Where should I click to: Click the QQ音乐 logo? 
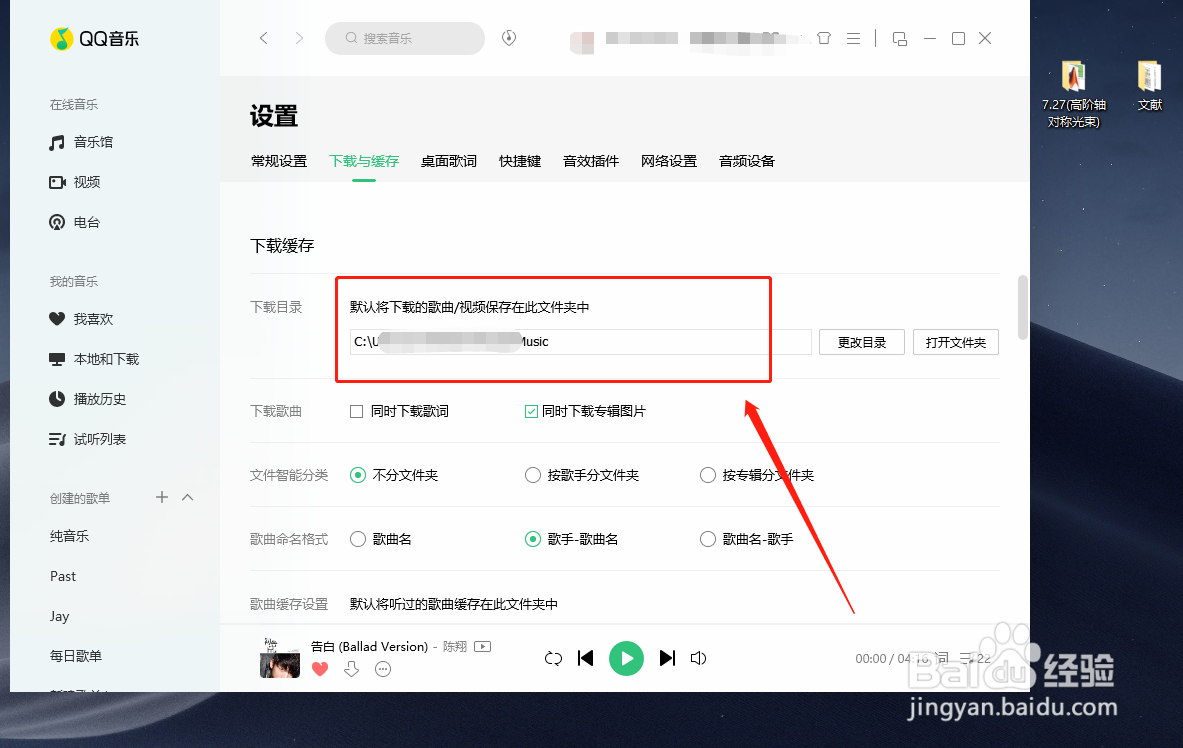click(94, 38)
